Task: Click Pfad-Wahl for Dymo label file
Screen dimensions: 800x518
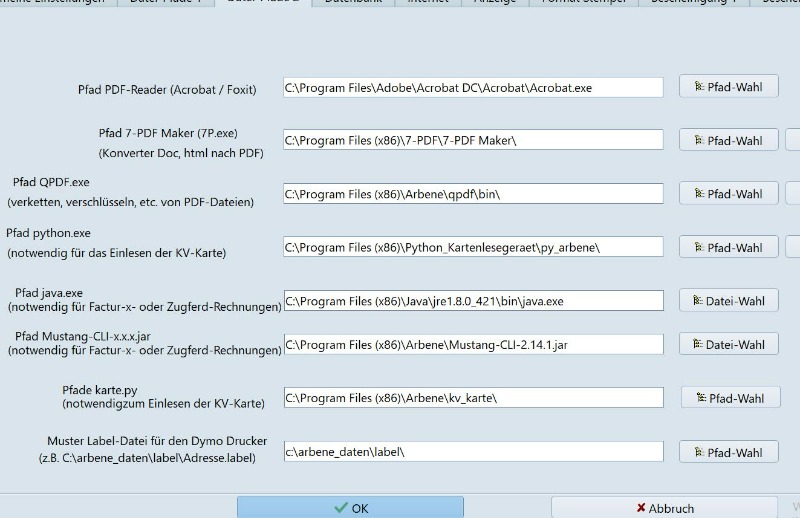Action: pos(728,452)
